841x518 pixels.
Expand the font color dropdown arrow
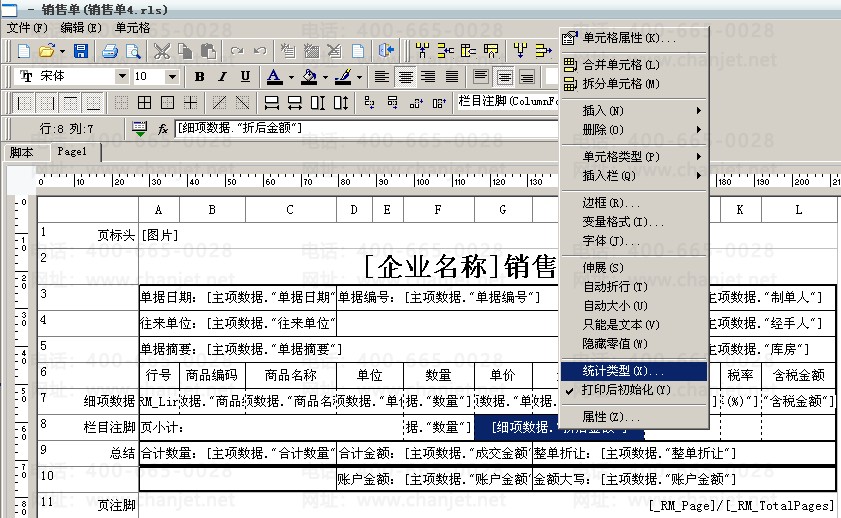point(291,77)
